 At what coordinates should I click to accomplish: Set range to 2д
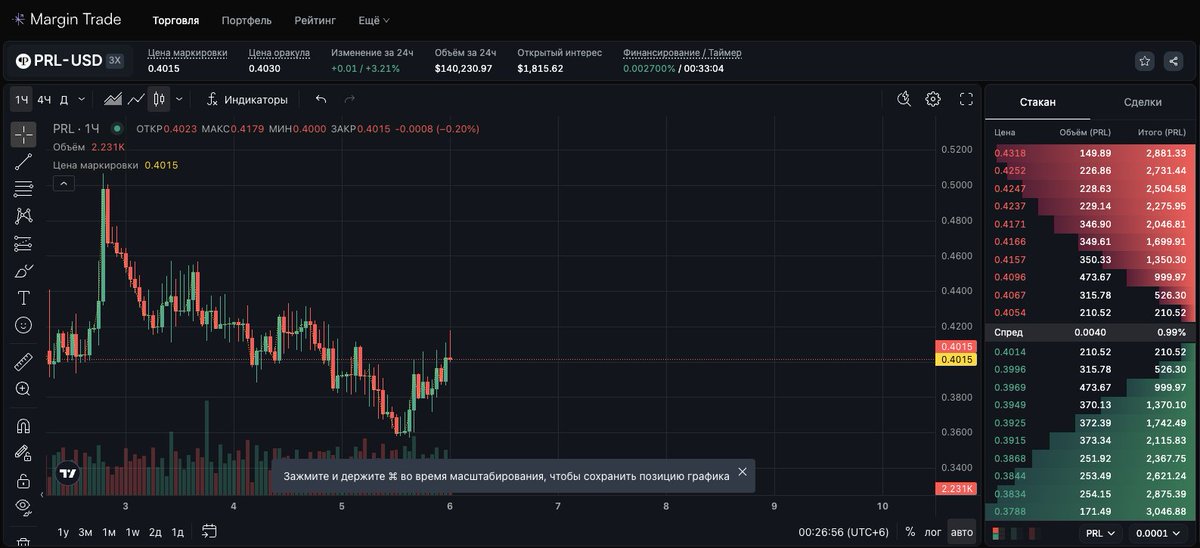(155, 532)
